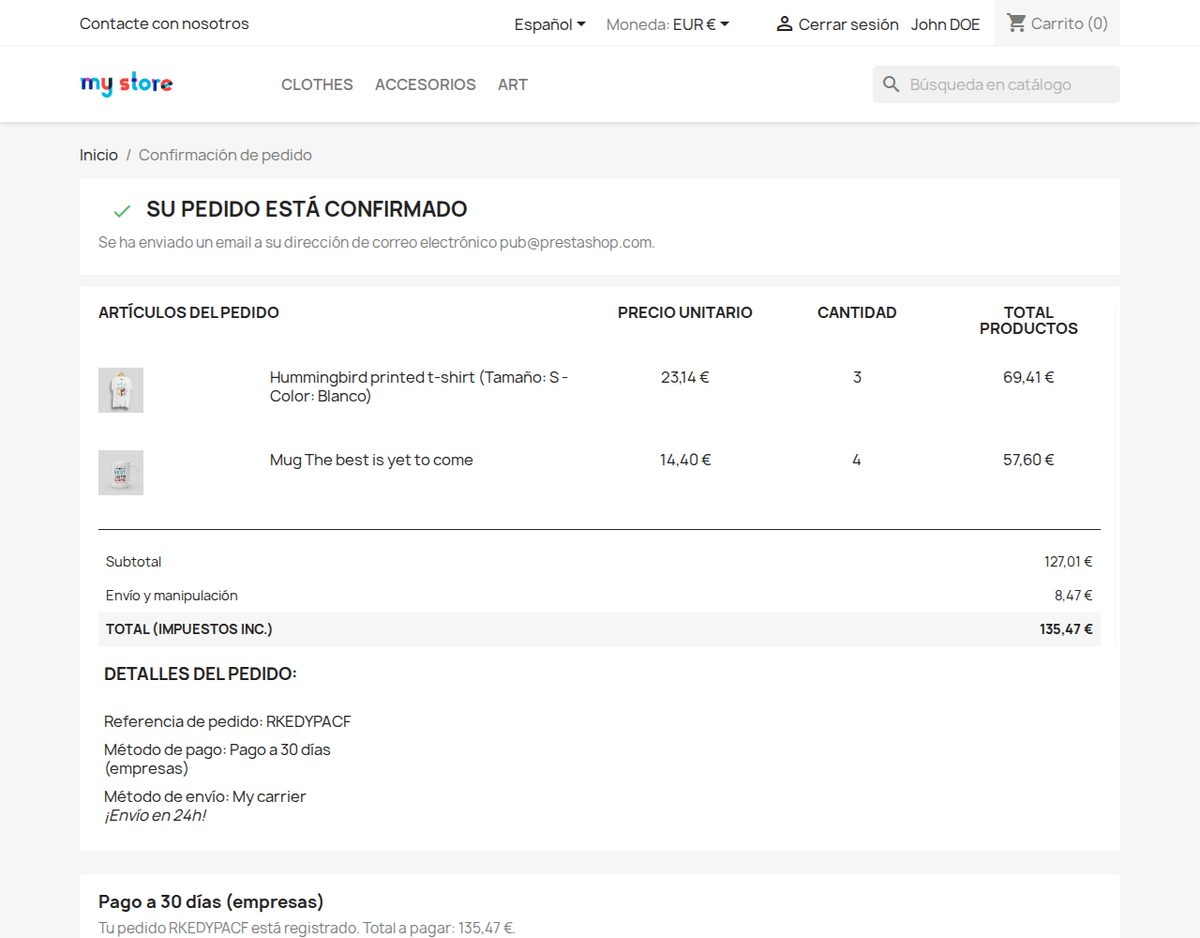
Task: Click the 57,60 € product total
Action: [1029, 460]
